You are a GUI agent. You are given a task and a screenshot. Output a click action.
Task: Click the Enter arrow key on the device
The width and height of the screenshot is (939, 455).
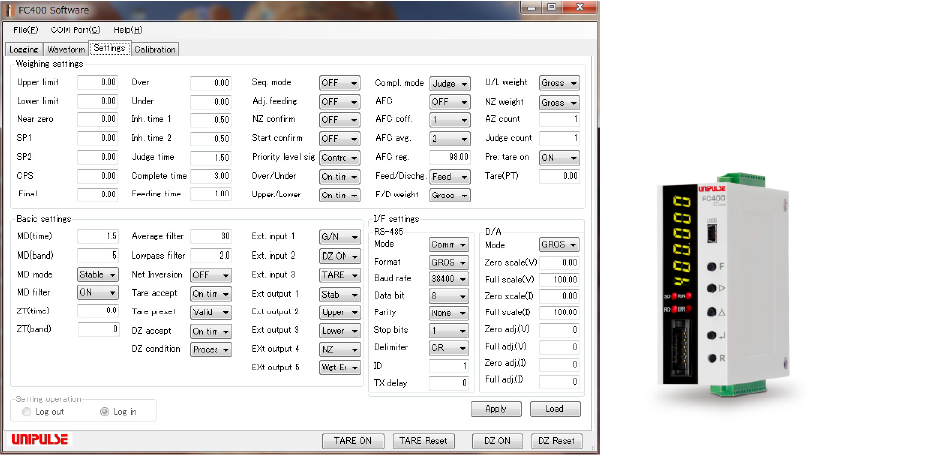[711, 336]
